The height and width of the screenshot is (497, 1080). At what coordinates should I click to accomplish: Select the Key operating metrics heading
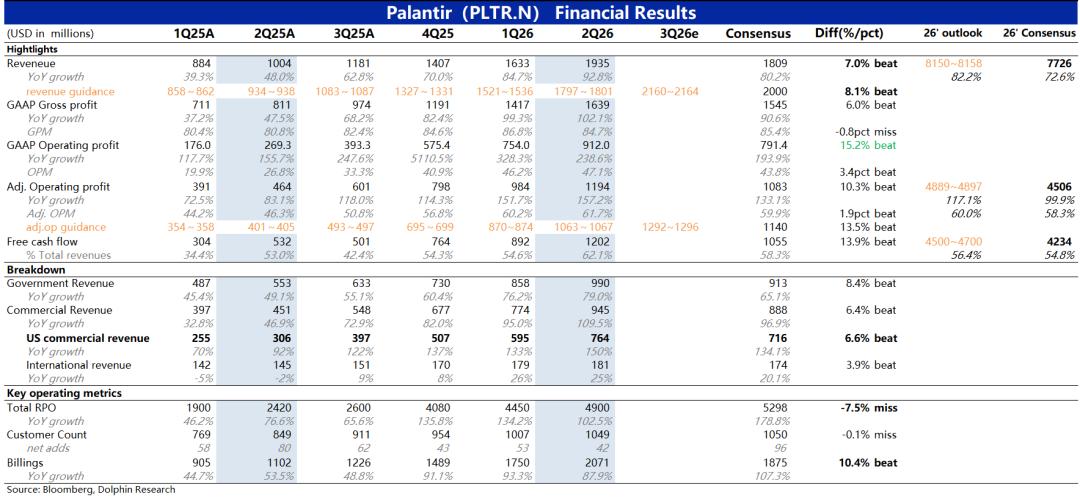coord(54,394)
